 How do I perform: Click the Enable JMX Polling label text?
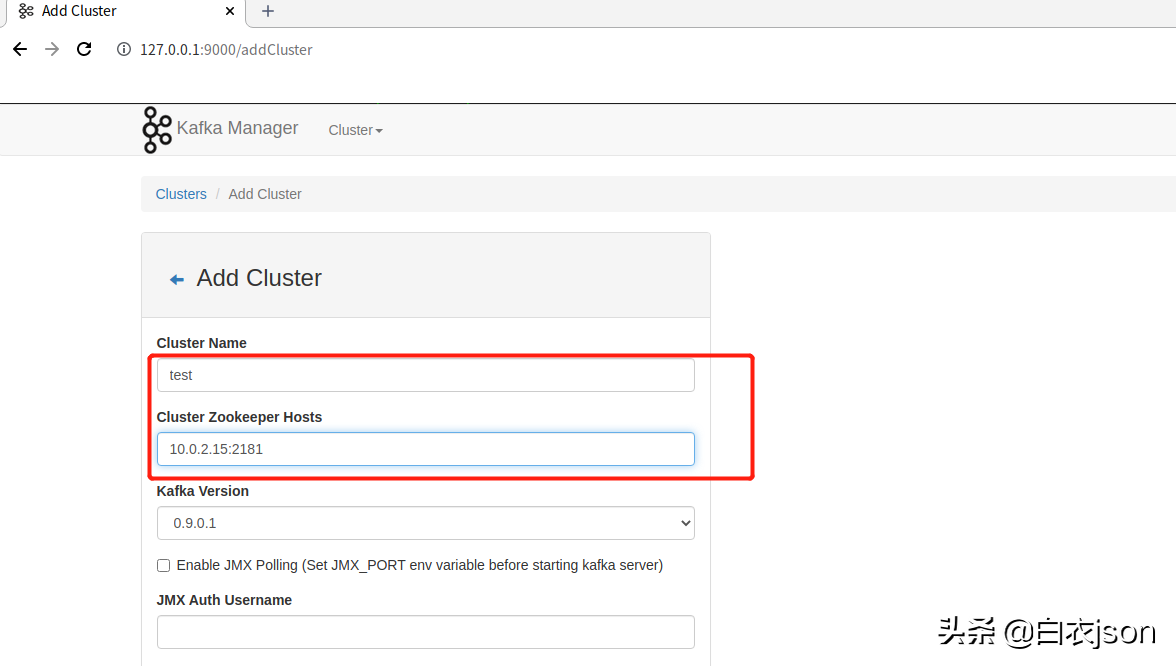click(420, 566)
